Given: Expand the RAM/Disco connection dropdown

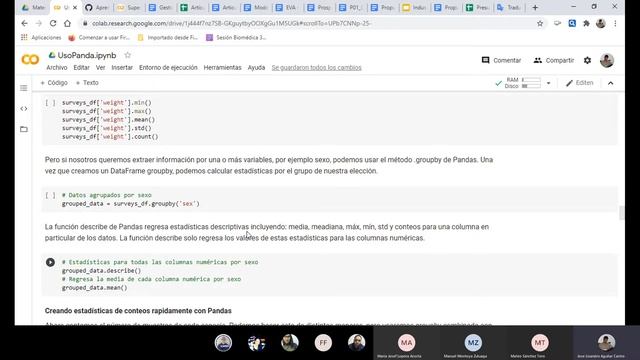Looking at the screenshot, I should point(549,83).
